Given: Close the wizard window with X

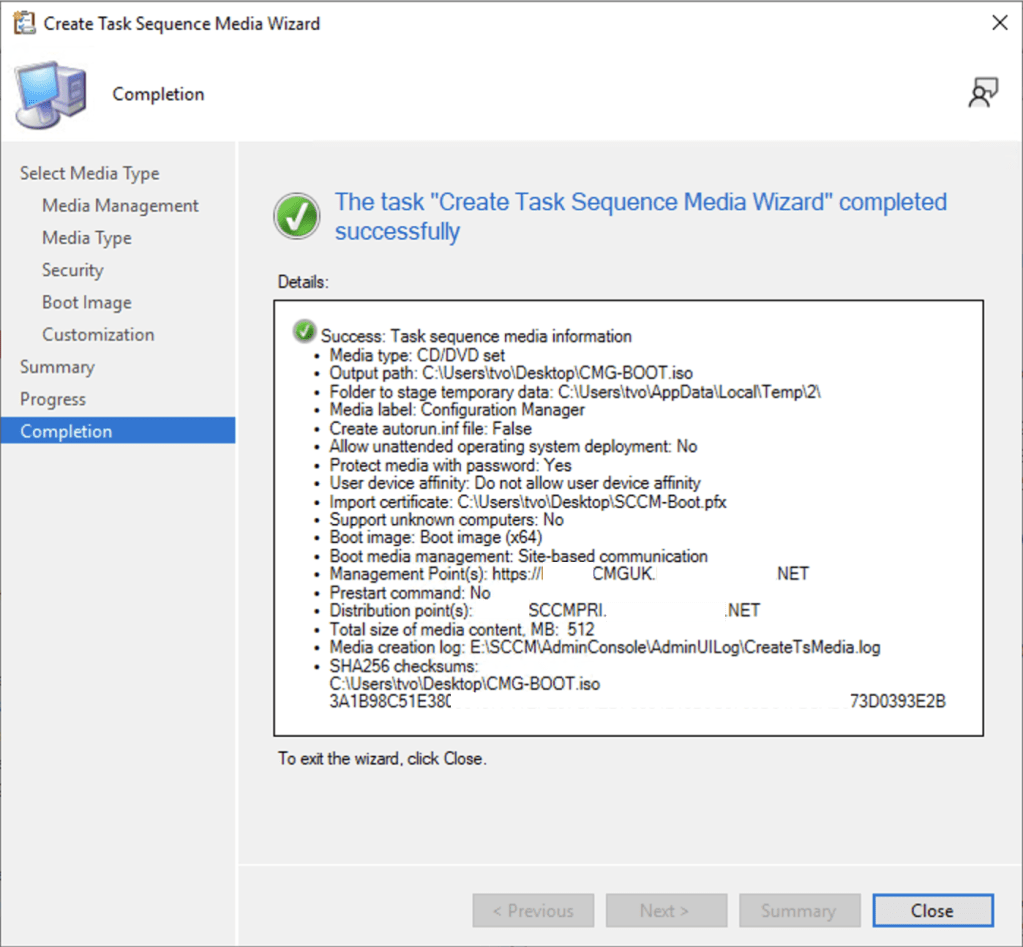Looking at the screenshot, I should point(998,23).
